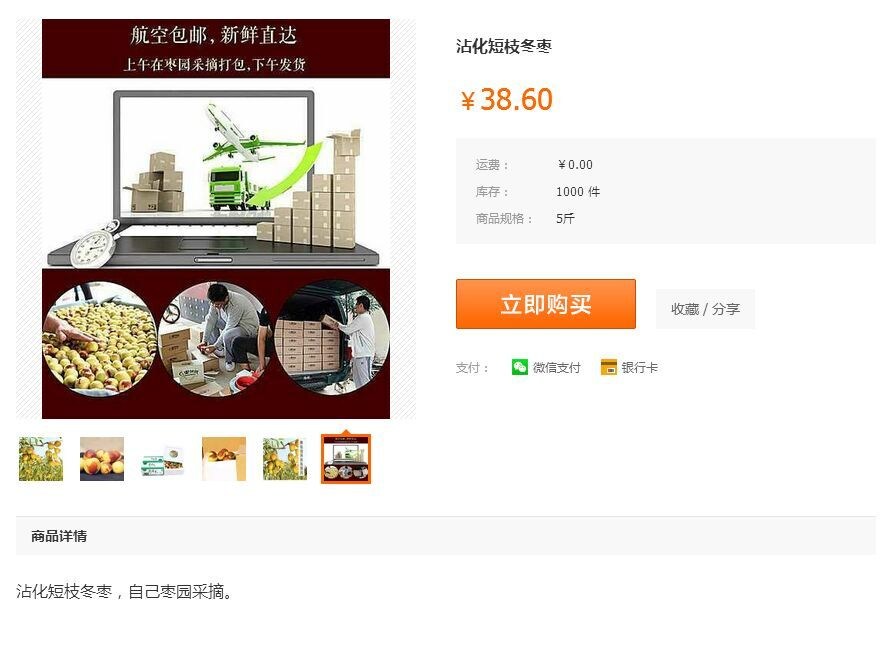Choose the 微信支付 payment label
This screenshot has height=664, width=889.
[556, 367]
